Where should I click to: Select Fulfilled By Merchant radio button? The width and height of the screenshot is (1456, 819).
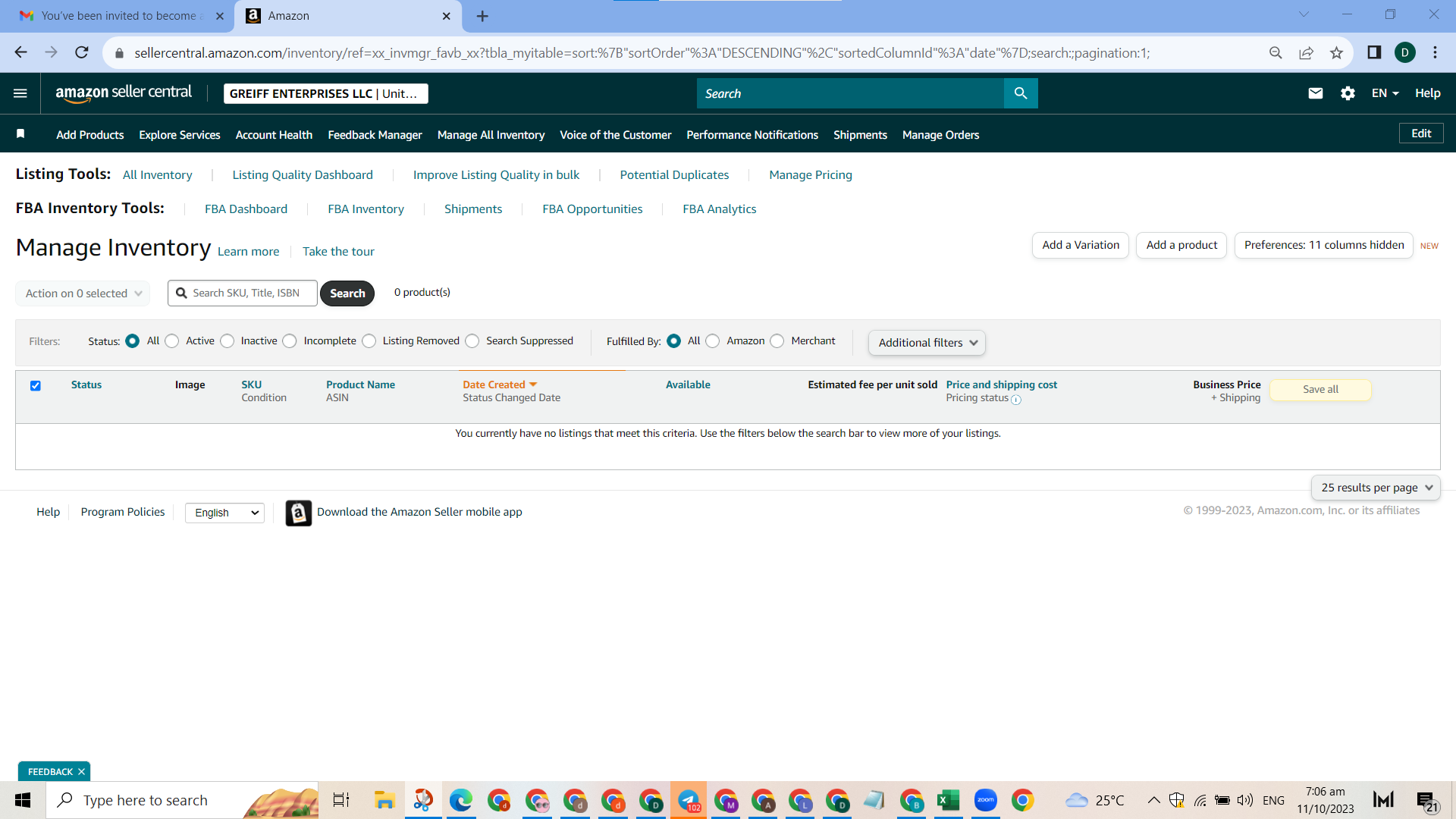point(777,341)
